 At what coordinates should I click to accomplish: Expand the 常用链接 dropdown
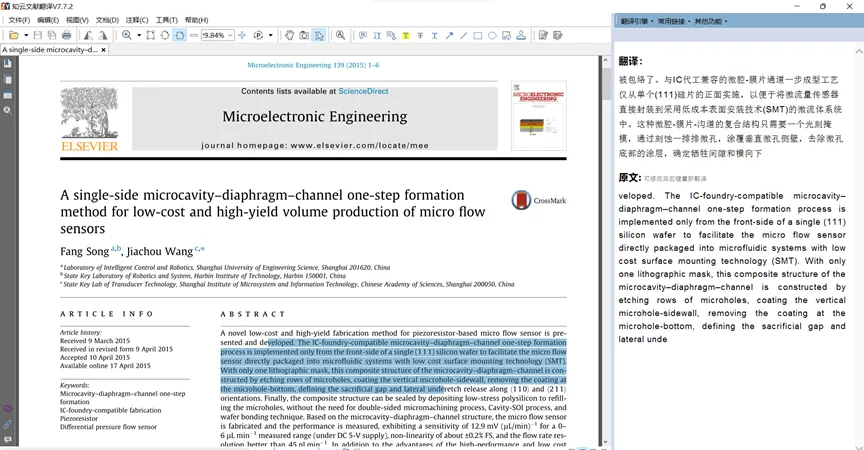coord(674,21)
